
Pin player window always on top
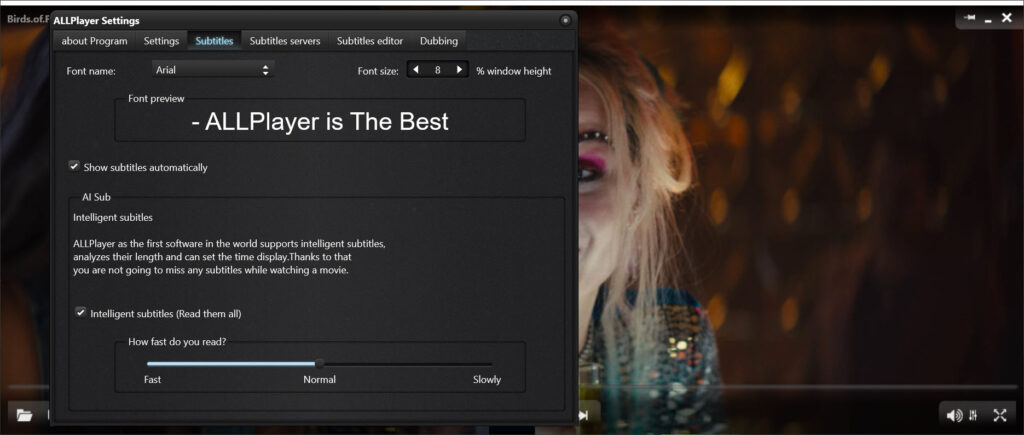click(970, 18)
